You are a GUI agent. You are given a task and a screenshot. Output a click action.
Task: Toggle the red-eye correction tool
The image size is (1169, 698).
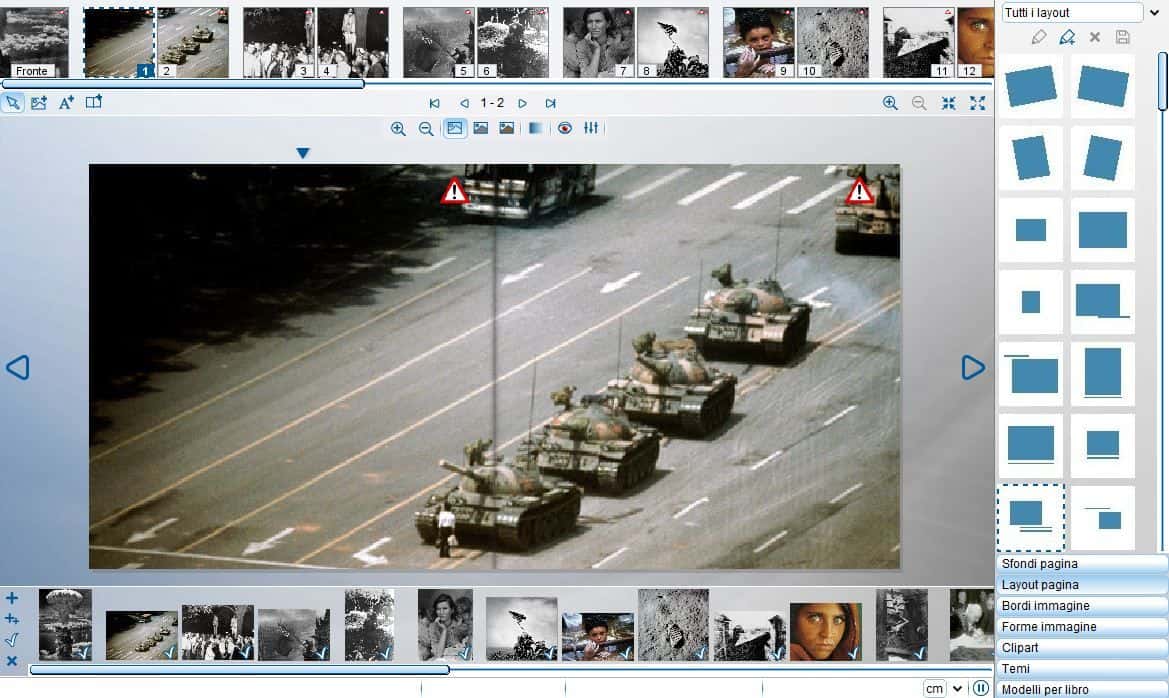coord(565,128)
